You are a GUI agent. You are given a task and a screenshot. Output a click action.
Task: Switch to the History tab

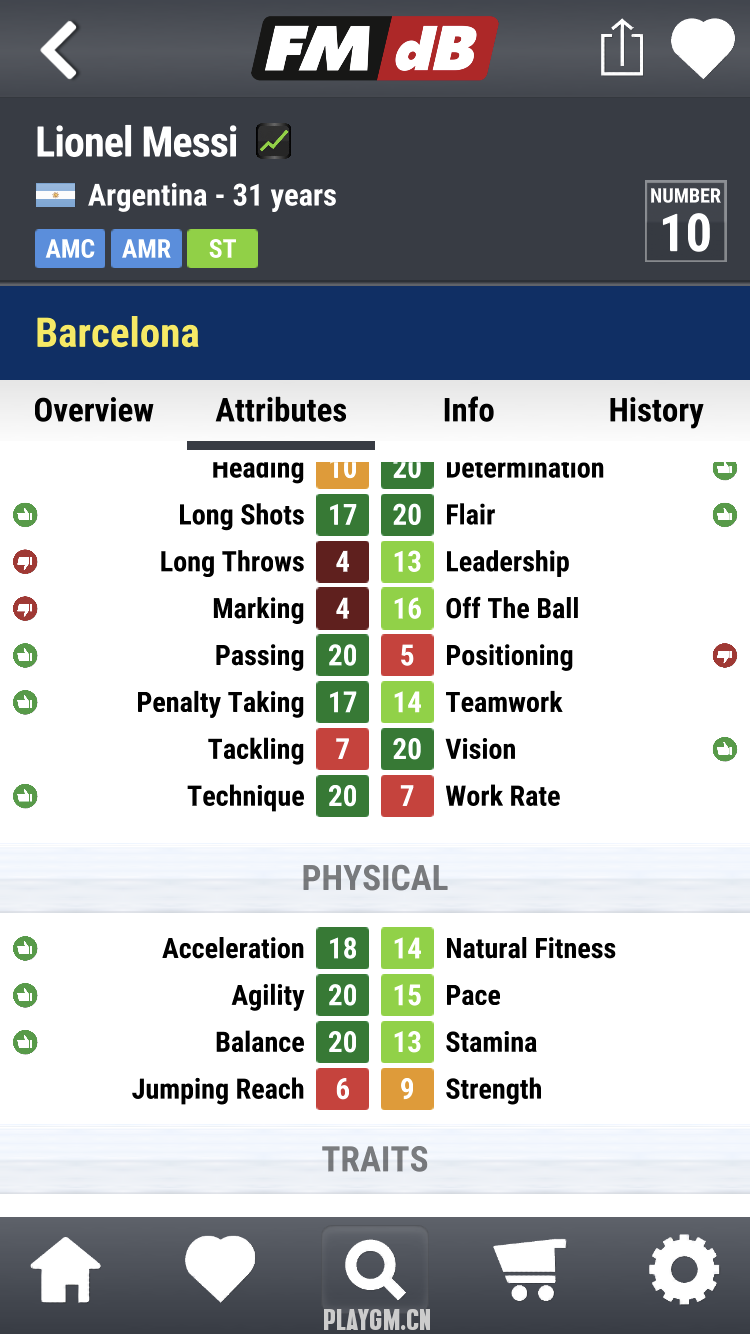point(656,410)
